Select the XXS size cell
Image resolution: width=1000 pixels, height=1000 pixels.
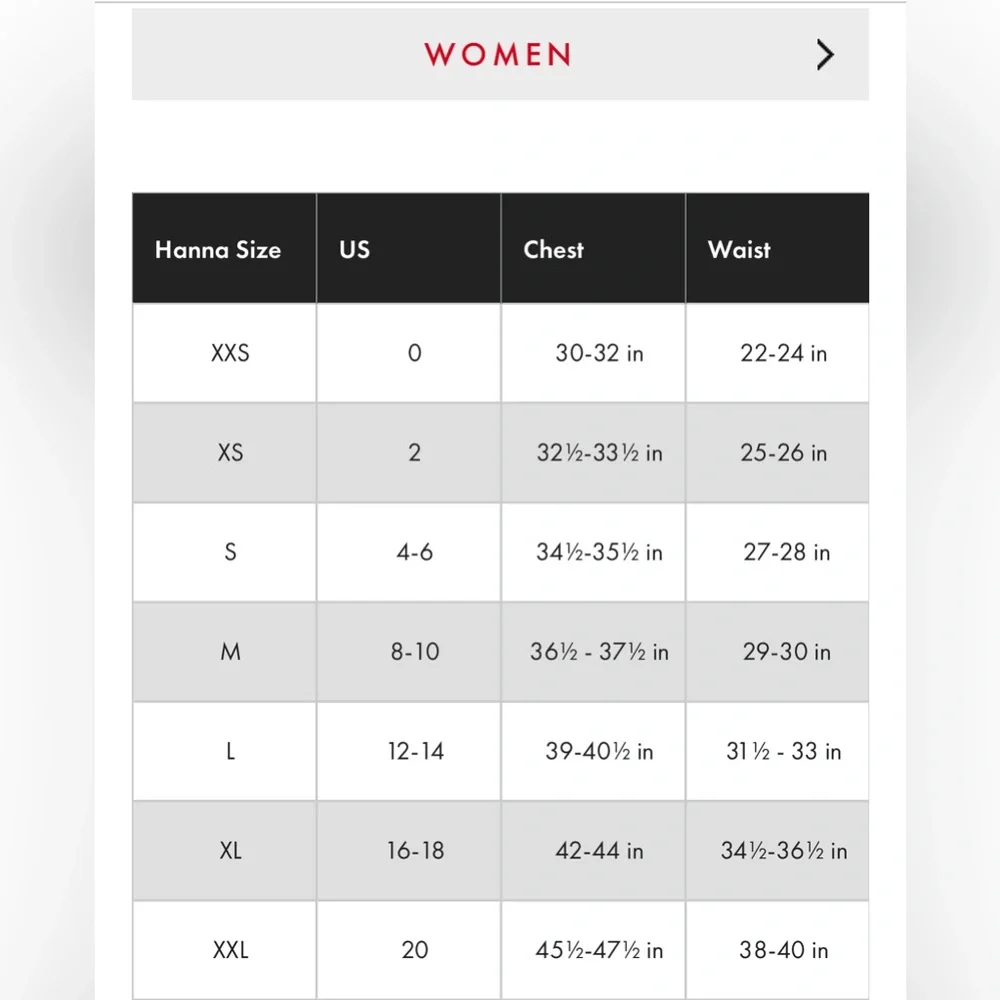click(x=230, y=353)
